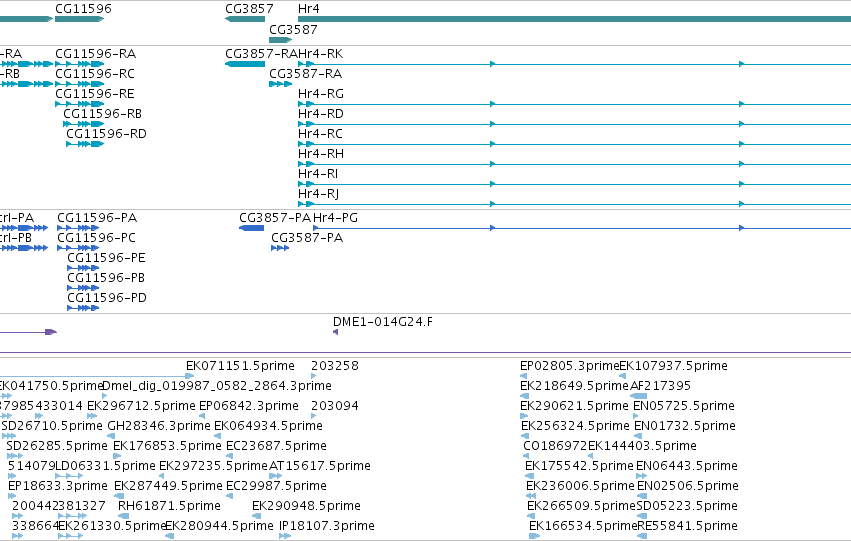Viewport: 851px width, 541px height.
Task: Select transcript Hr4-RK
Action: [x=321, y=54]
